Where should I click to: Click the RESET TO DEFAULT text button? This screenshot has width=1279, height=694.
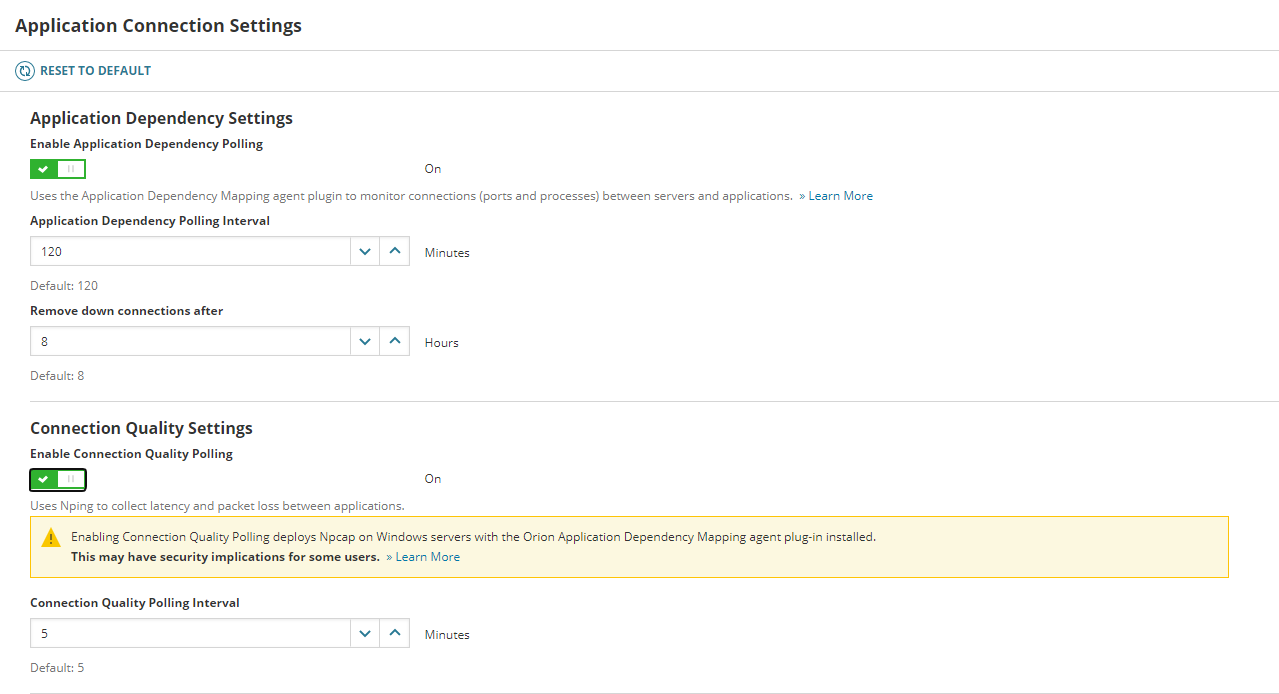coord(95,71)
